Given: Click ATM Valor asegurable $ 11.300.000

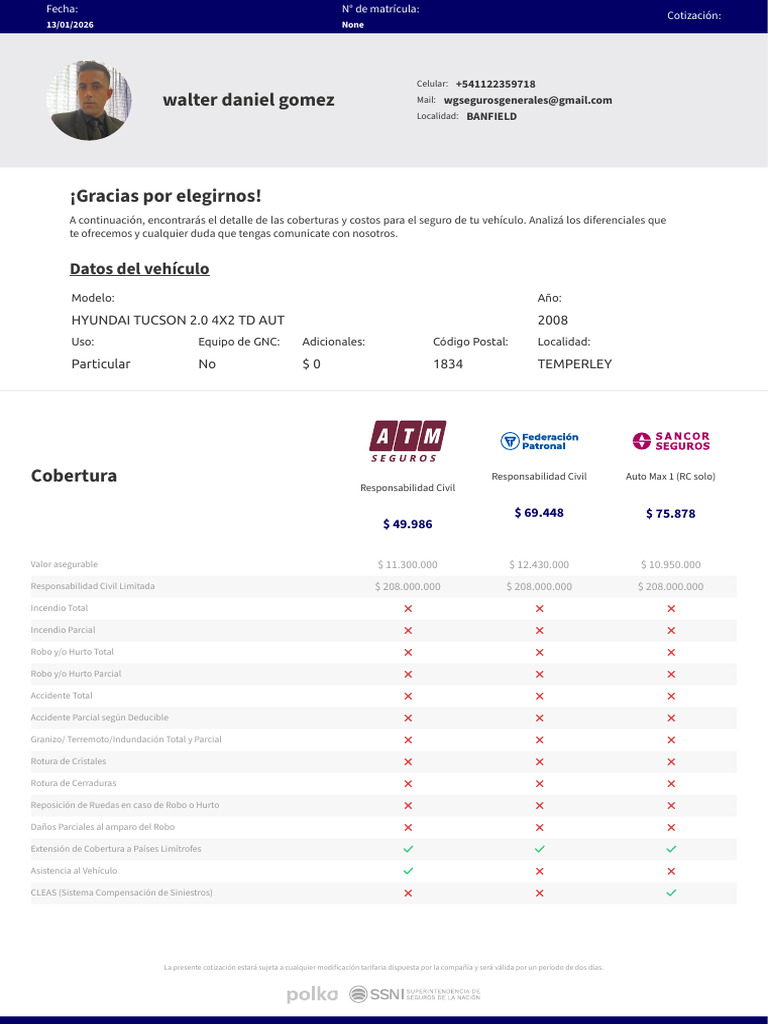Looking at the screenshot, I should (408, 565).
